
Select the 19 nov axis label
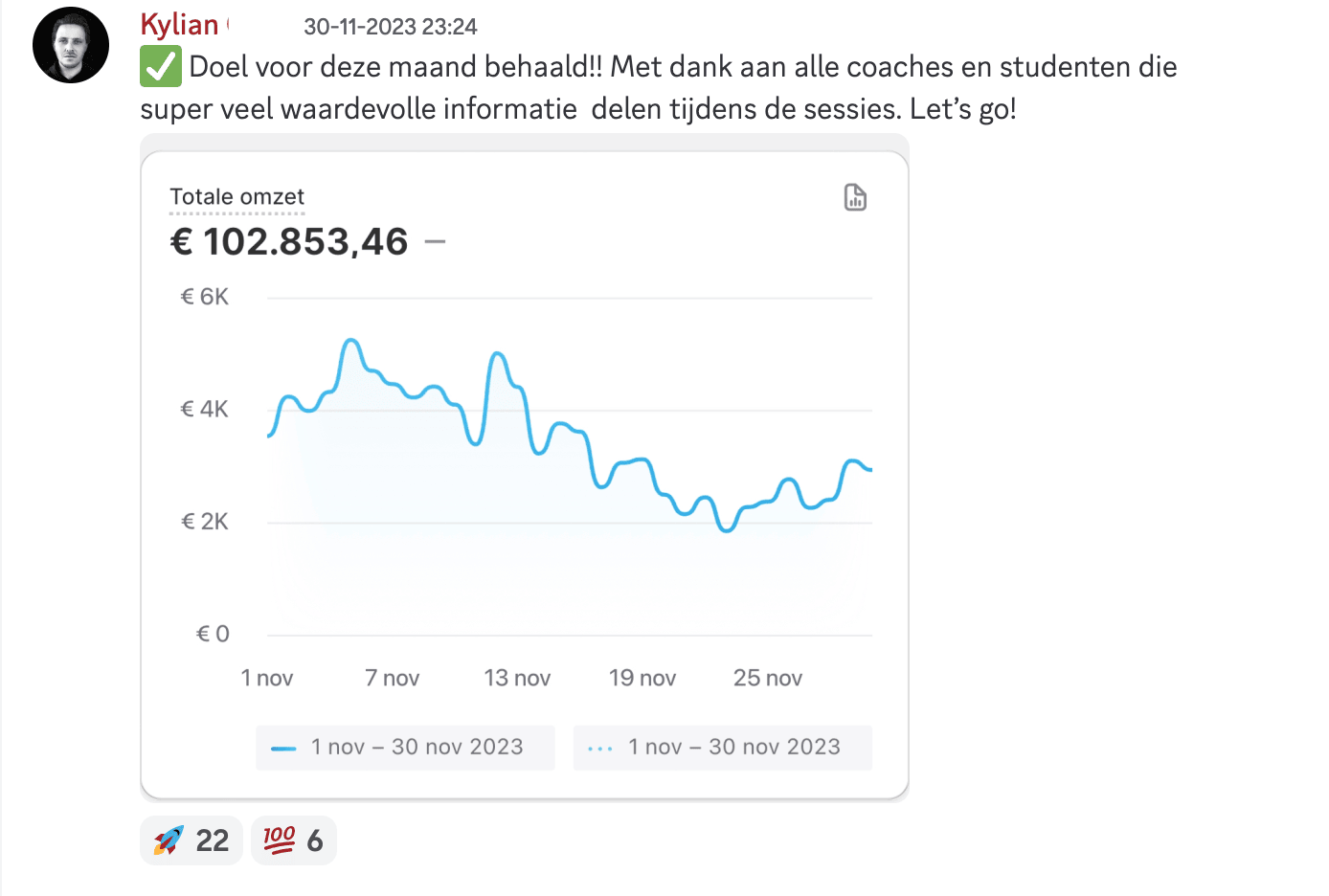(x=642, y=678)
